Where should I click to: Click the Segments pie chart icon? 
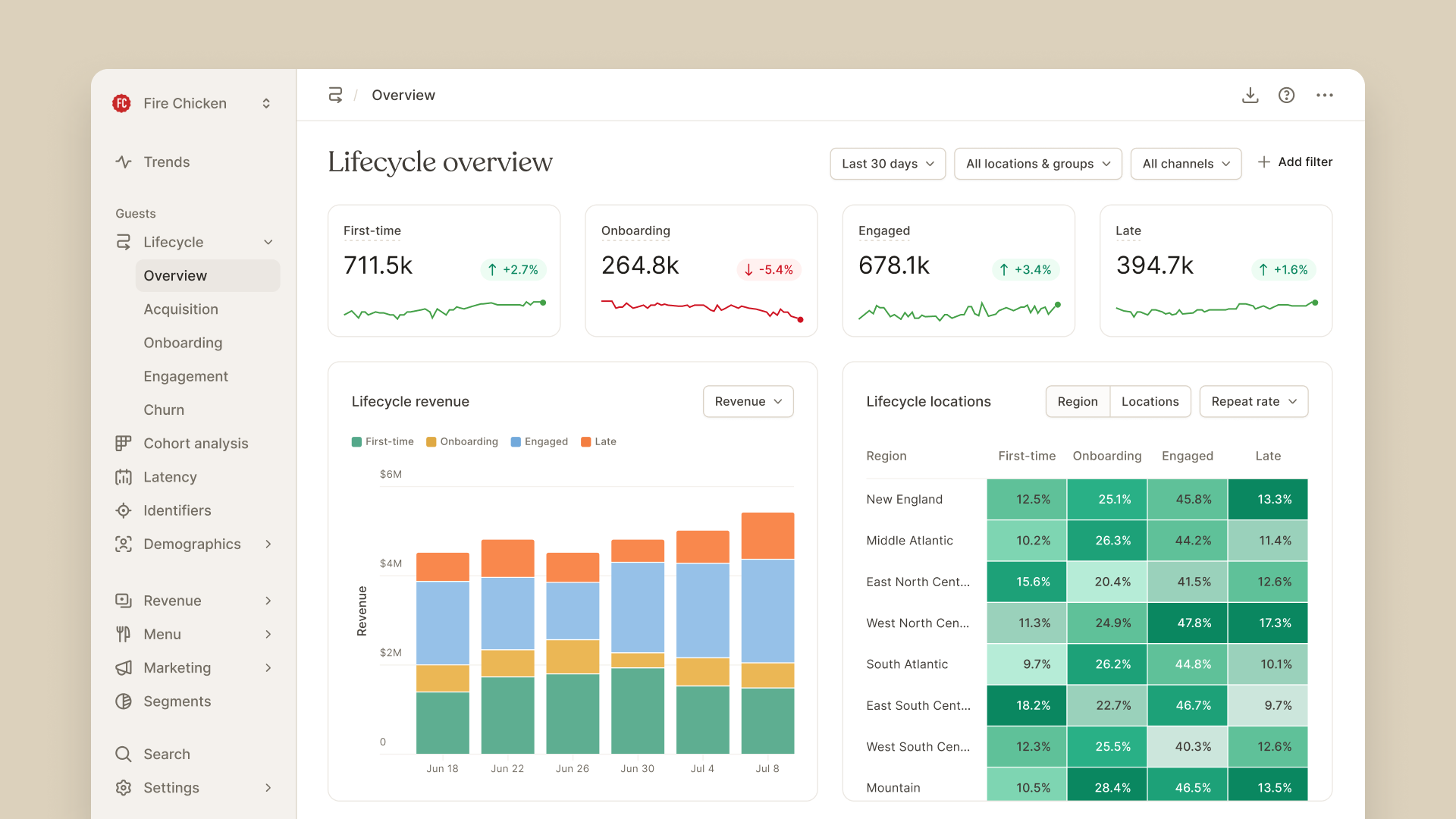point(124,701)
